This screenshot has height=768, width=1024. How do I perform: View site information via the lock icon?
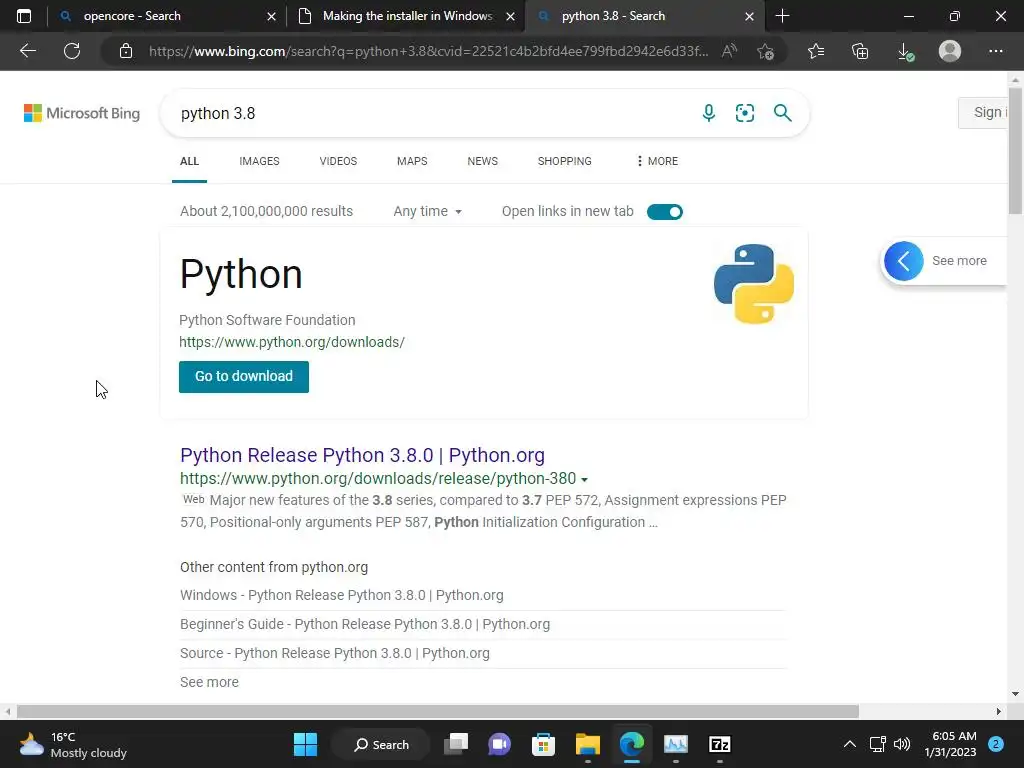(x=126, y=51)
